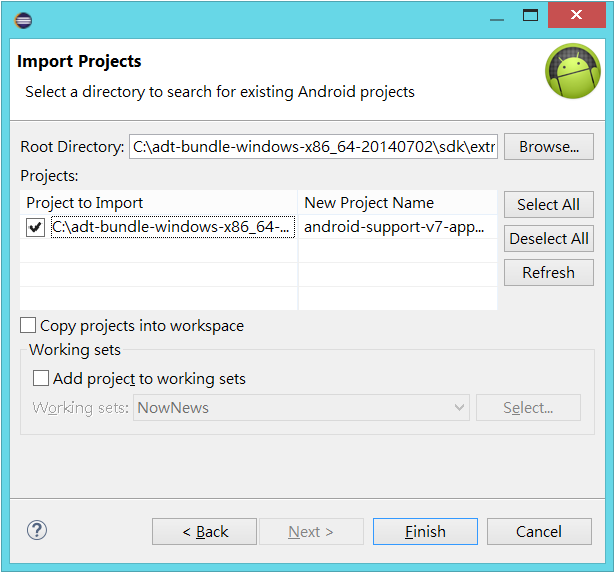The width and height of the screenshot is (615, 573).
Task: Open the NowNews working sets dropdown
Action: [x=301, y=407]
